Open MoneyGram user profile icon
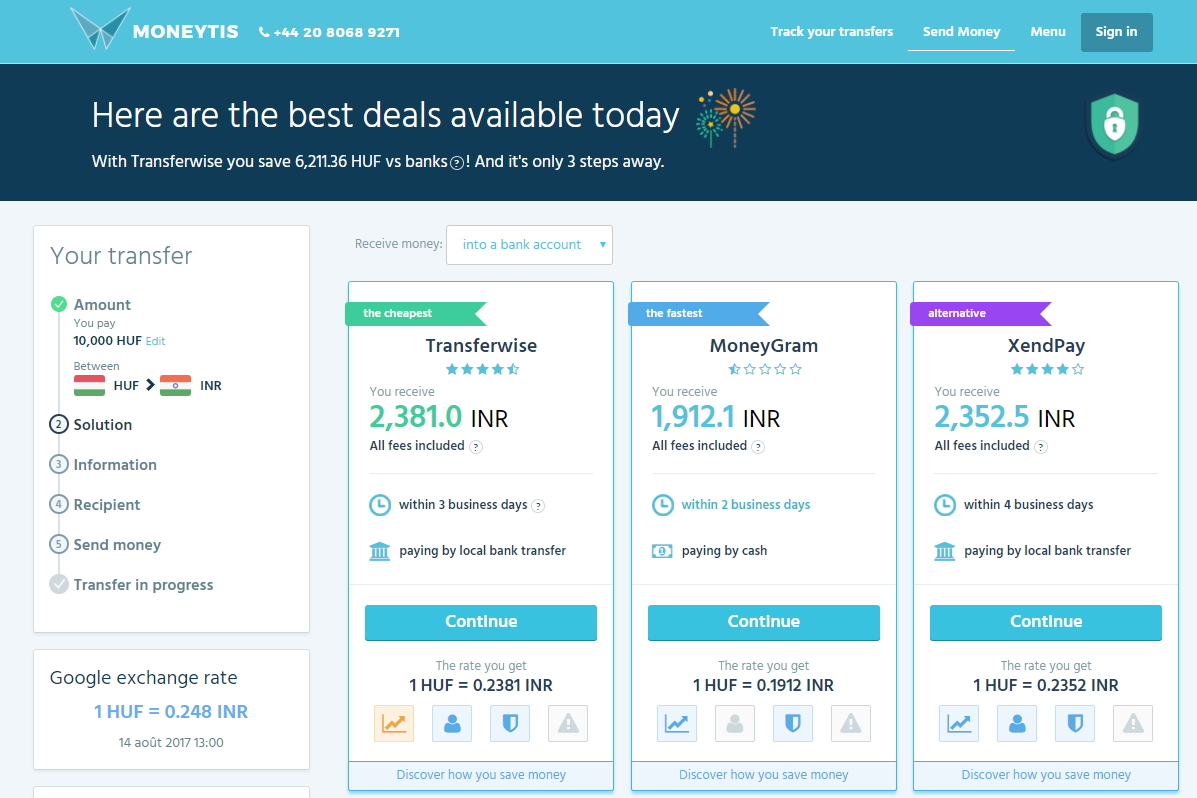This screenshot has height=798, width=1197. point(734,723)
